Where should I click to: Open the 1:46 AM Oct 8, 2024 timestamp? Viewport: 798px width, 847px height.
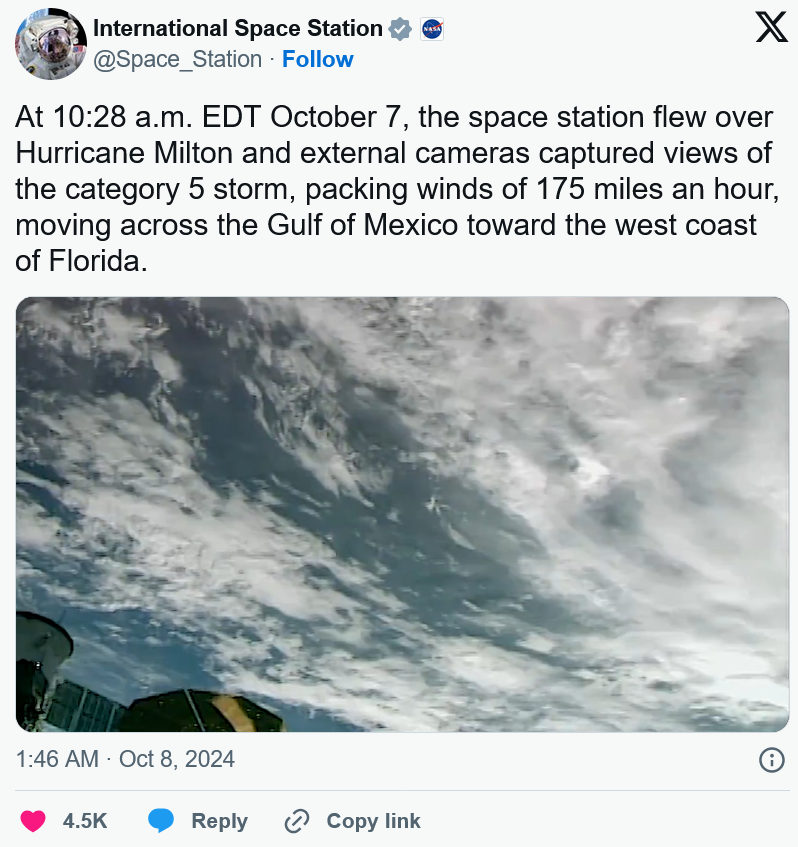point(125,759)
